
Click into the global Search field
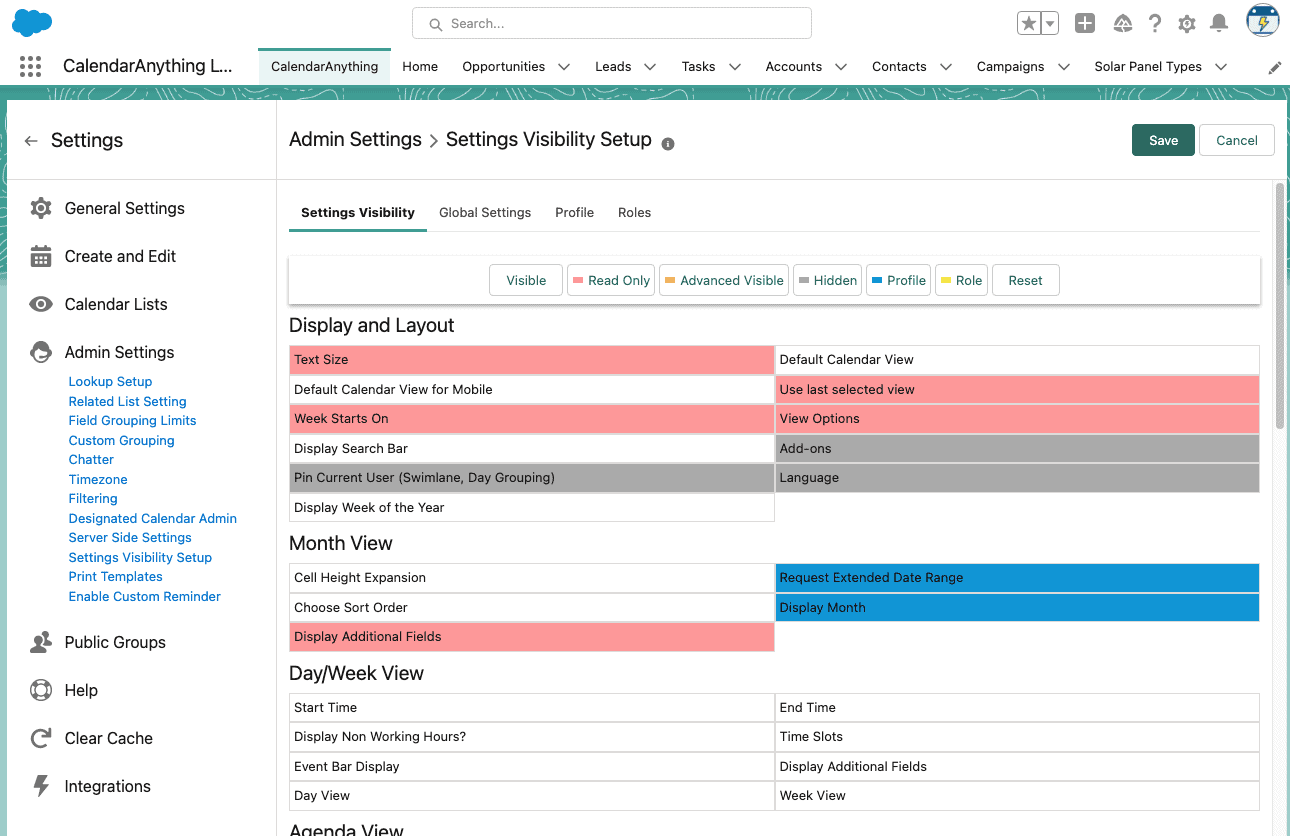[x=612, y=23]
